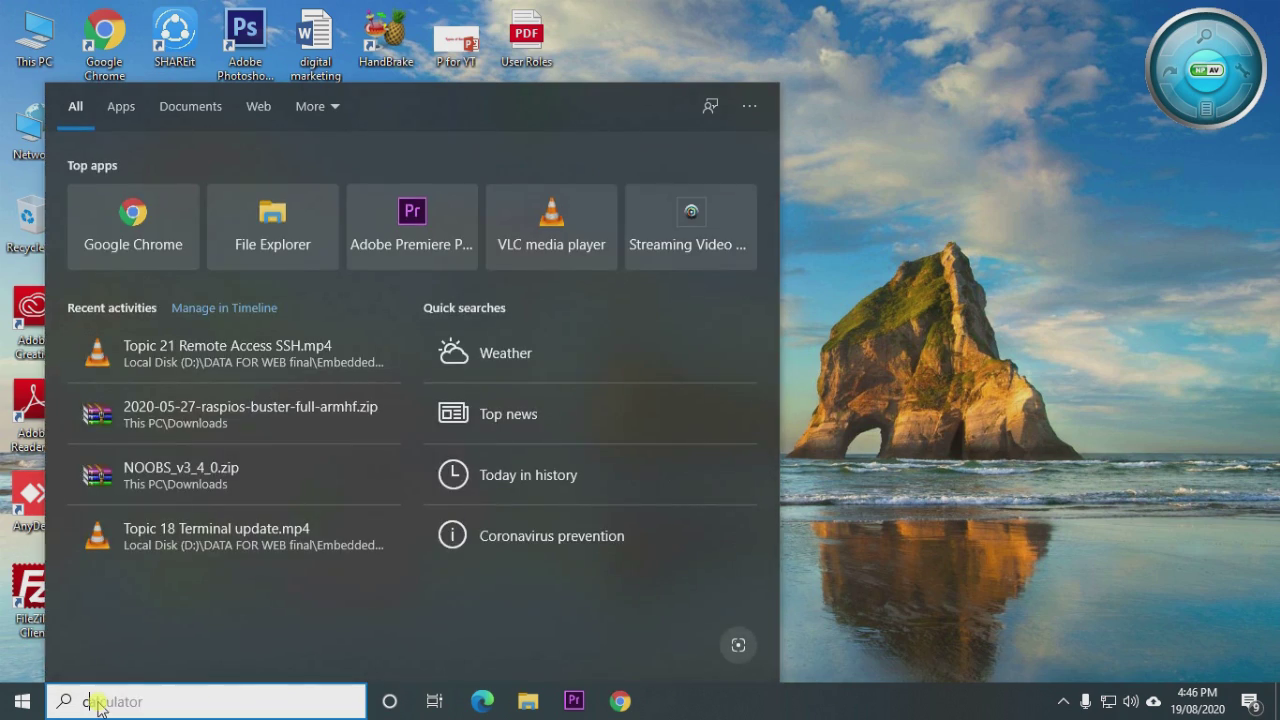Click the Cortana circle on taskbar
This screenshot has width=1280, height=720.
390,701
